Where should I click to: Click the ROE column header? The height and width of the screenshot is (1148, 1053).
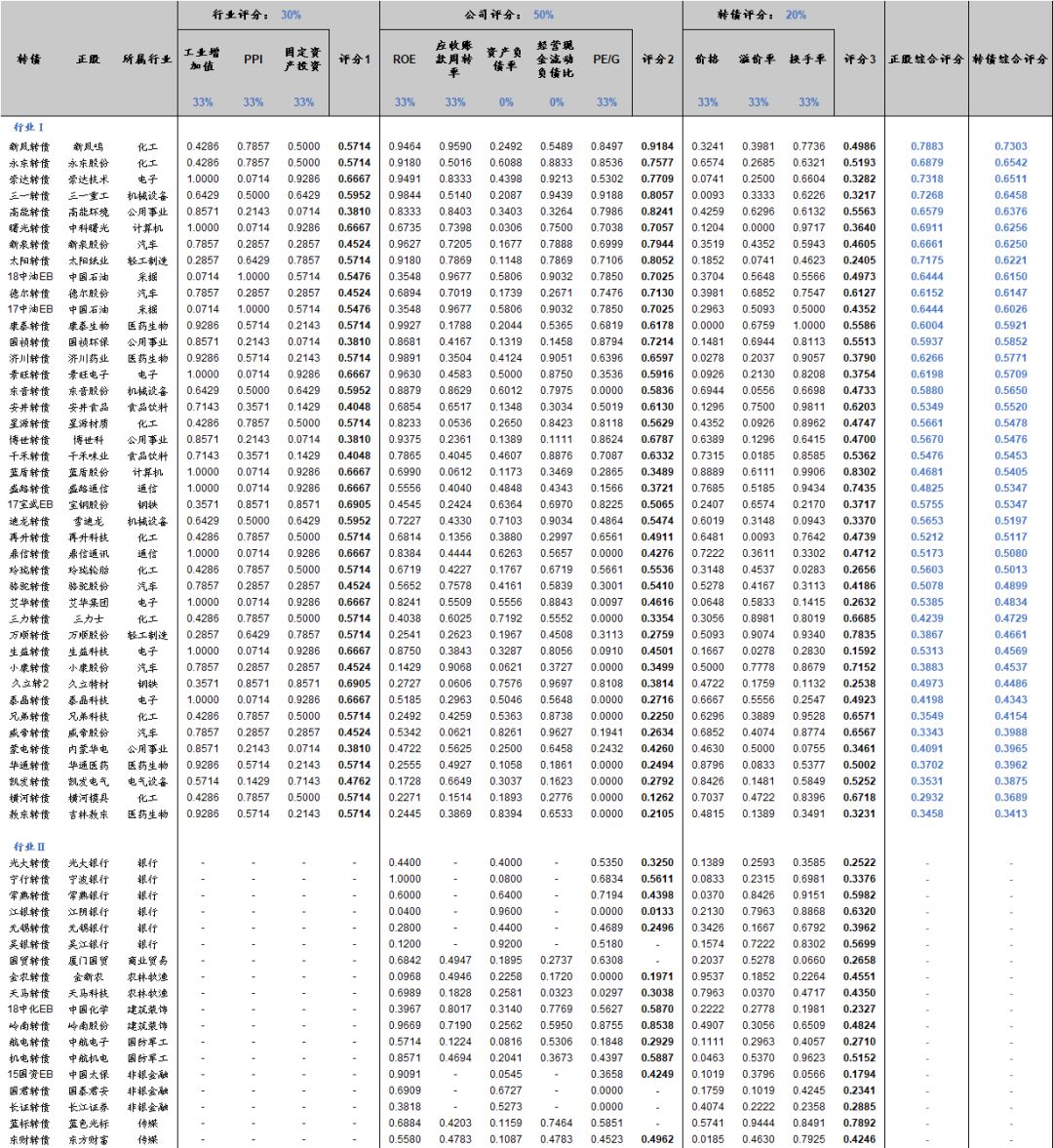[404, 59]
